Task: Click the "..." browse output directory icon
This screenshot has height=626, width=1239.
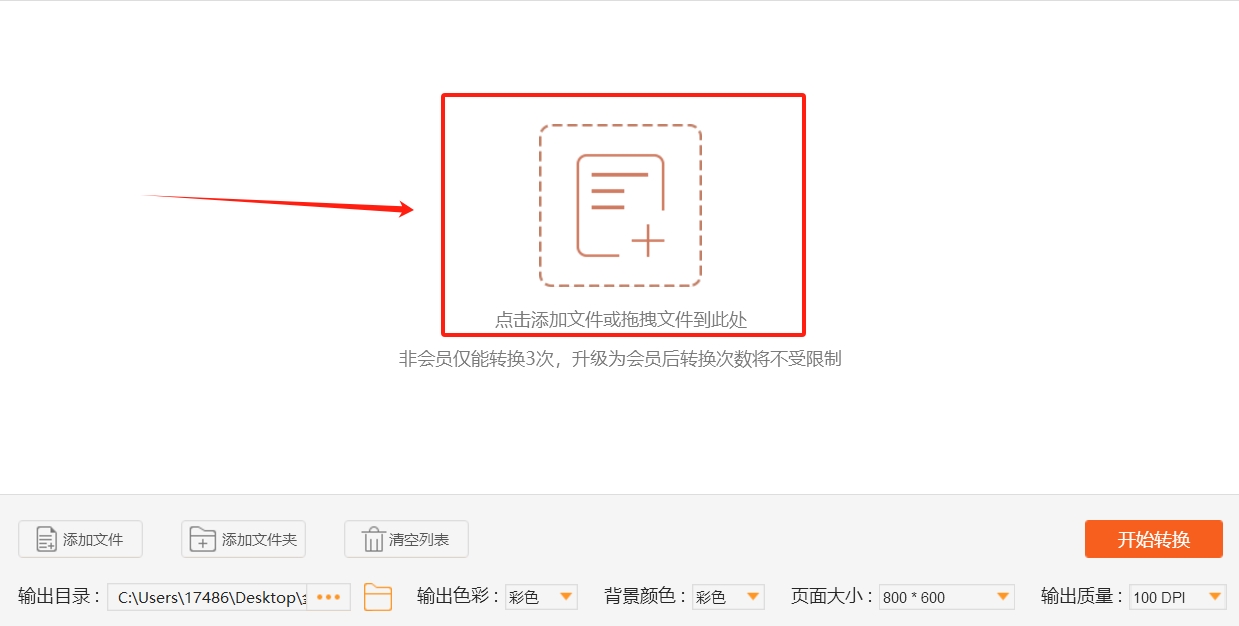Action: pos(329,596)
